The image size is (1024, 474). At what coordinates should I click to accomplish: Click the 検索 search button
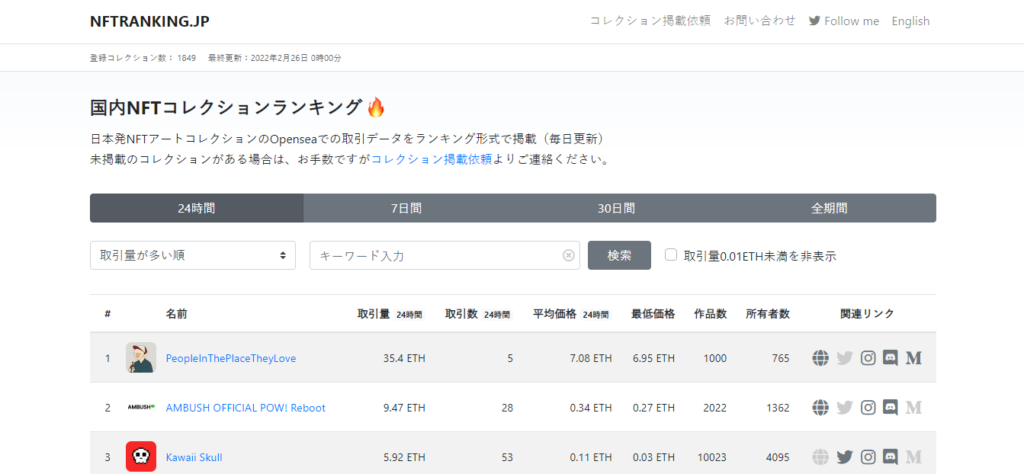pos(619,255)
